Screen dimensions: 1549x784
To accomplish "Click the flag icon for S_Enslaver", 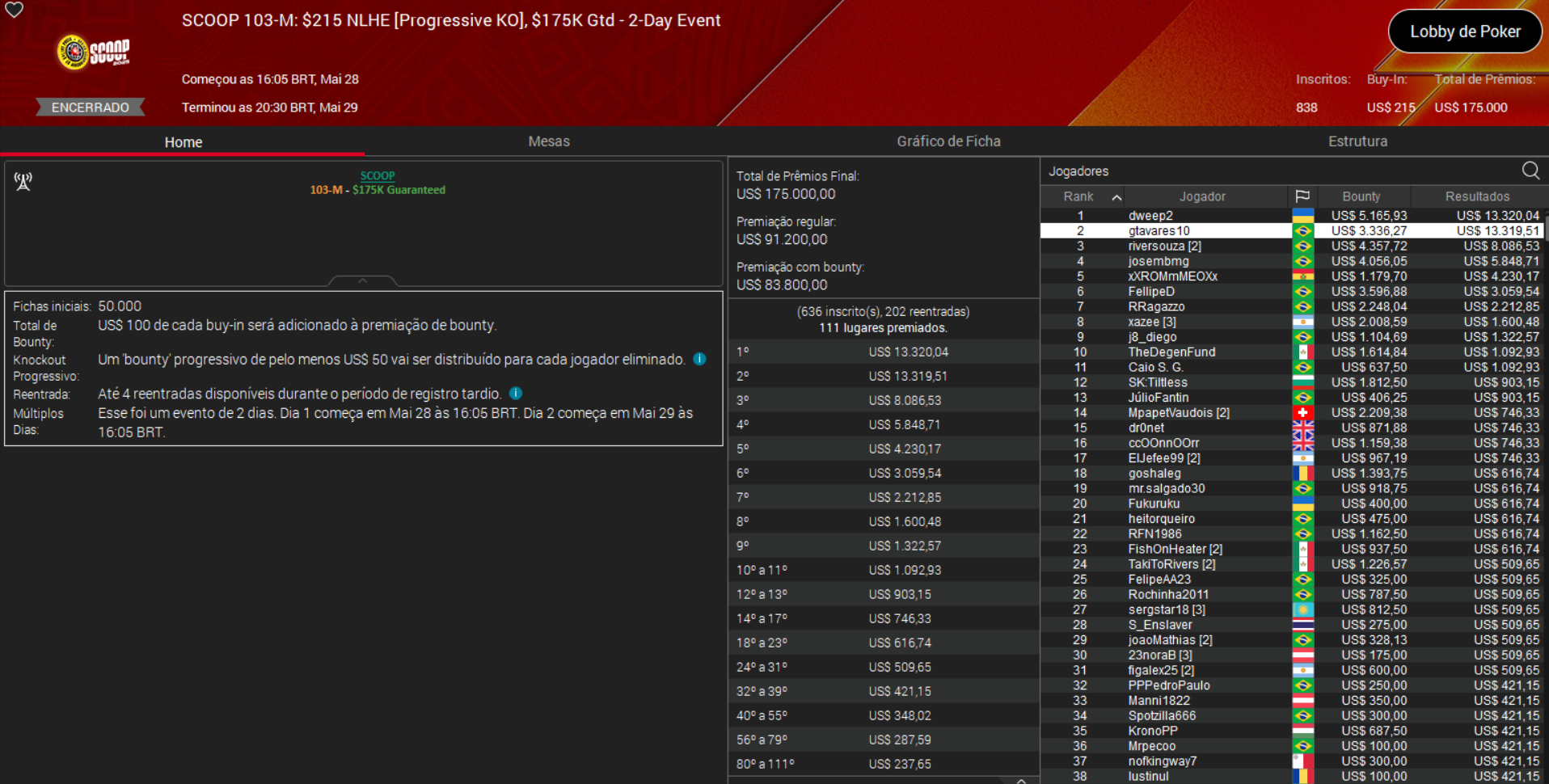I will pyautogui.click(x=1302, y=625).
